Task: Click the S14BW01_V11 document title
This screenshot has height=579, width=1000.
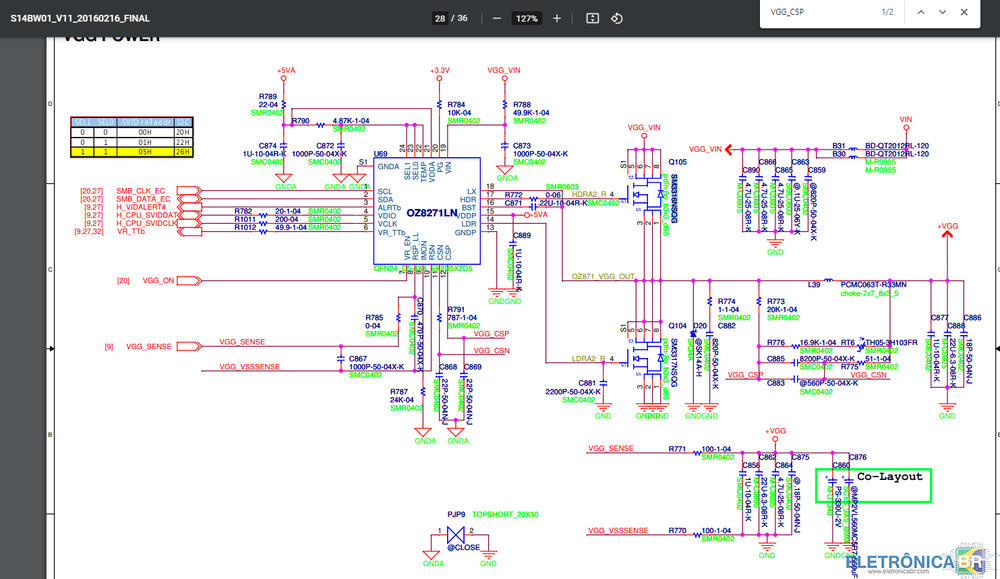Action: 80,18
